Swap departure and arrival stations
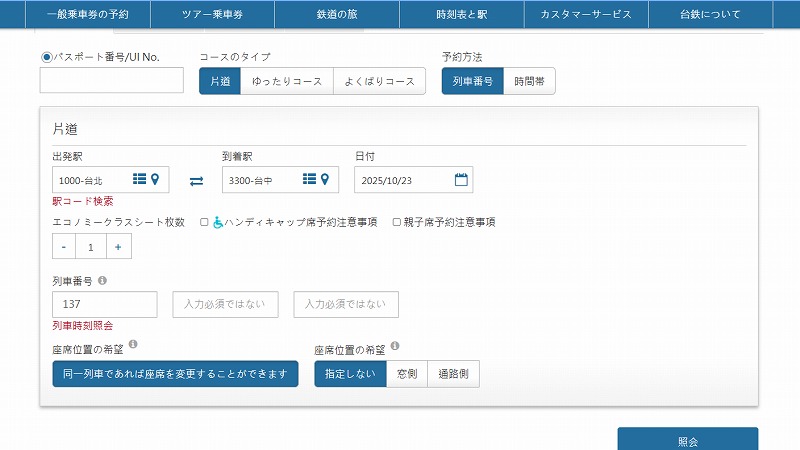 point(196,181)
